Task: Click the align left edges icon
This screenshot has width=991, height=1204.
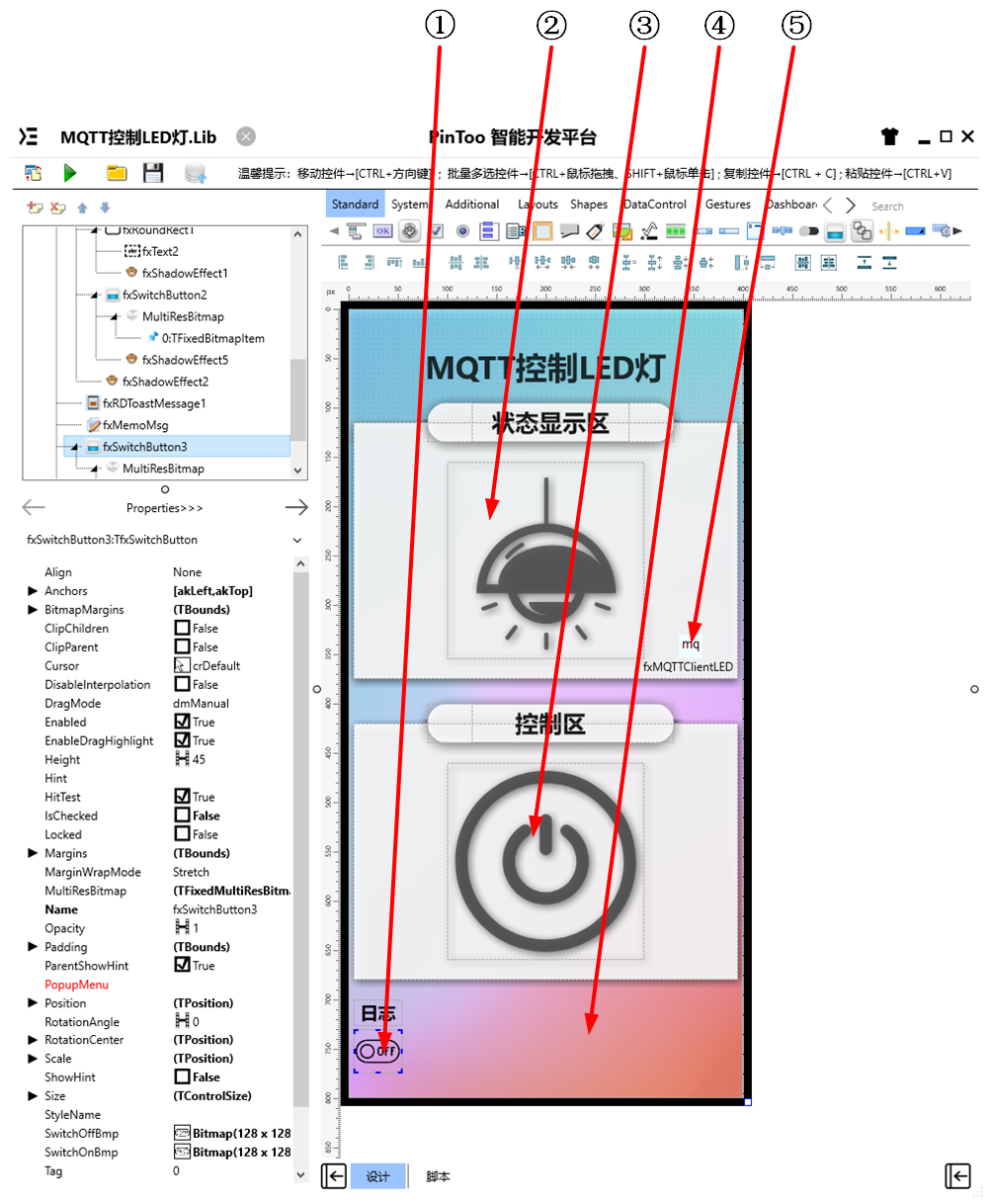Action: 344,262
